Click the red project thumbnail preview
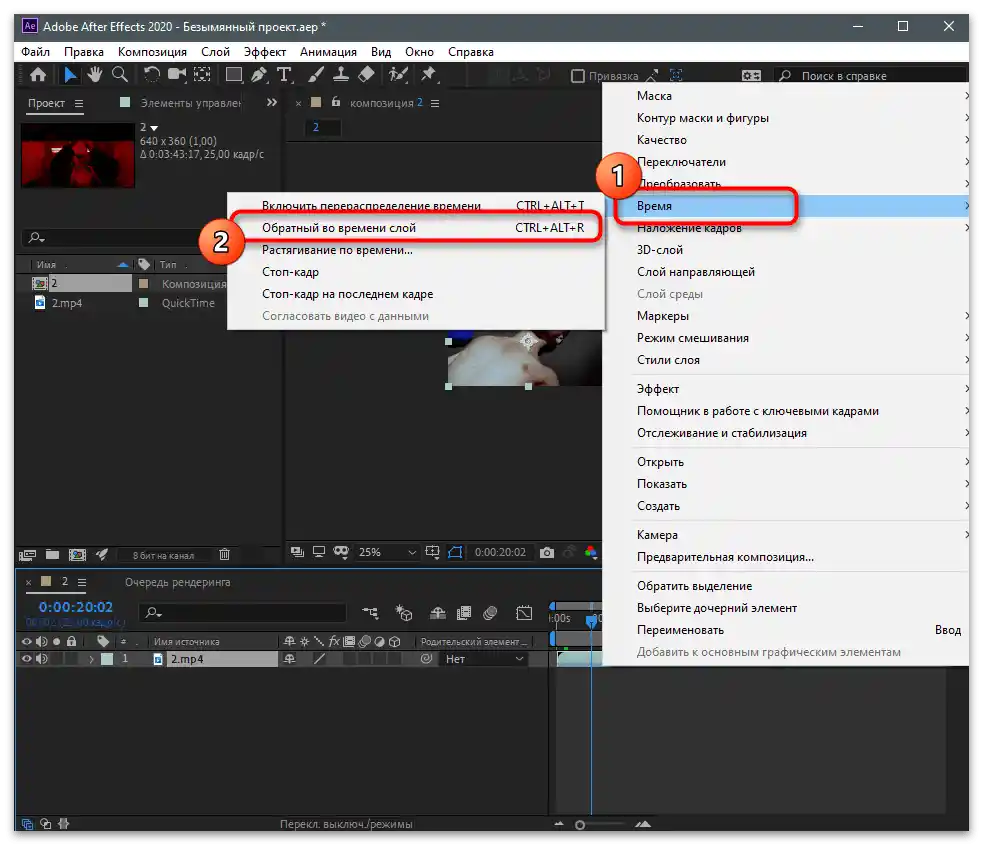 [x=78, y=155]
